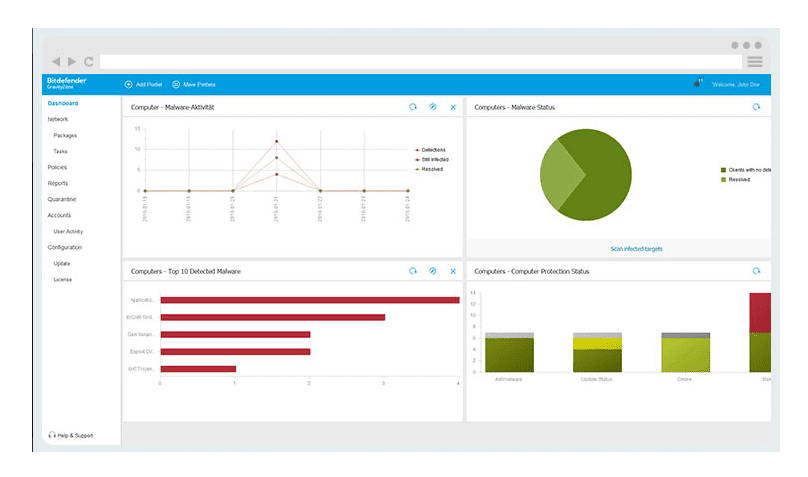Close the Malware-Aktivität portlet
The width and height of the screenshot is (808, 477).
tap(453, 107)
